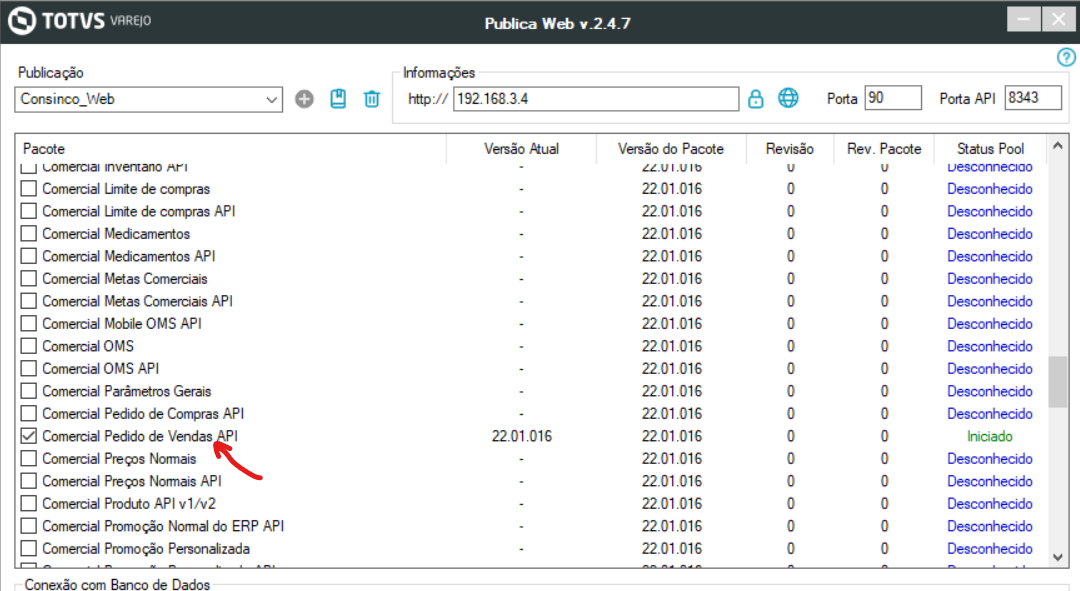This screenshot has height=591, width=1080.
Task: Click the delete publication trash icon
Action: (x=372, y=99)
